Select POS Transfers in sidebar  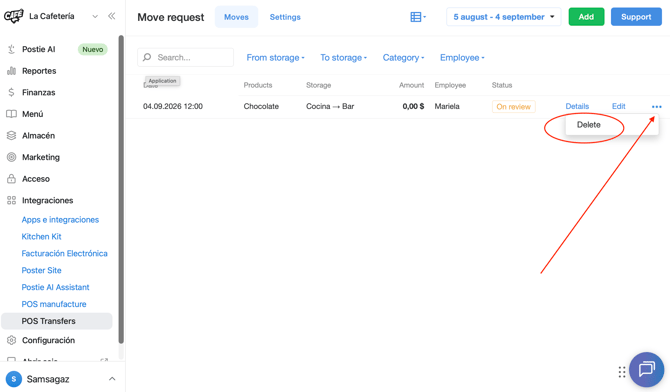[57, 321]
